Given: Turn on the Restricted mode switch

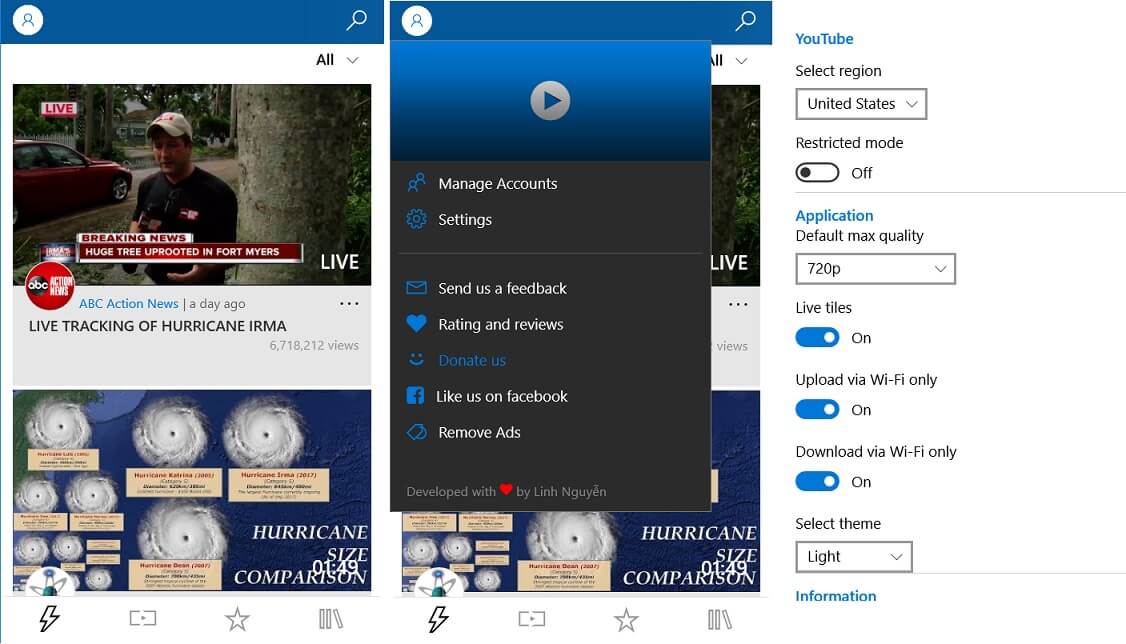Looking at the screenshot, I should coord(817,173).
